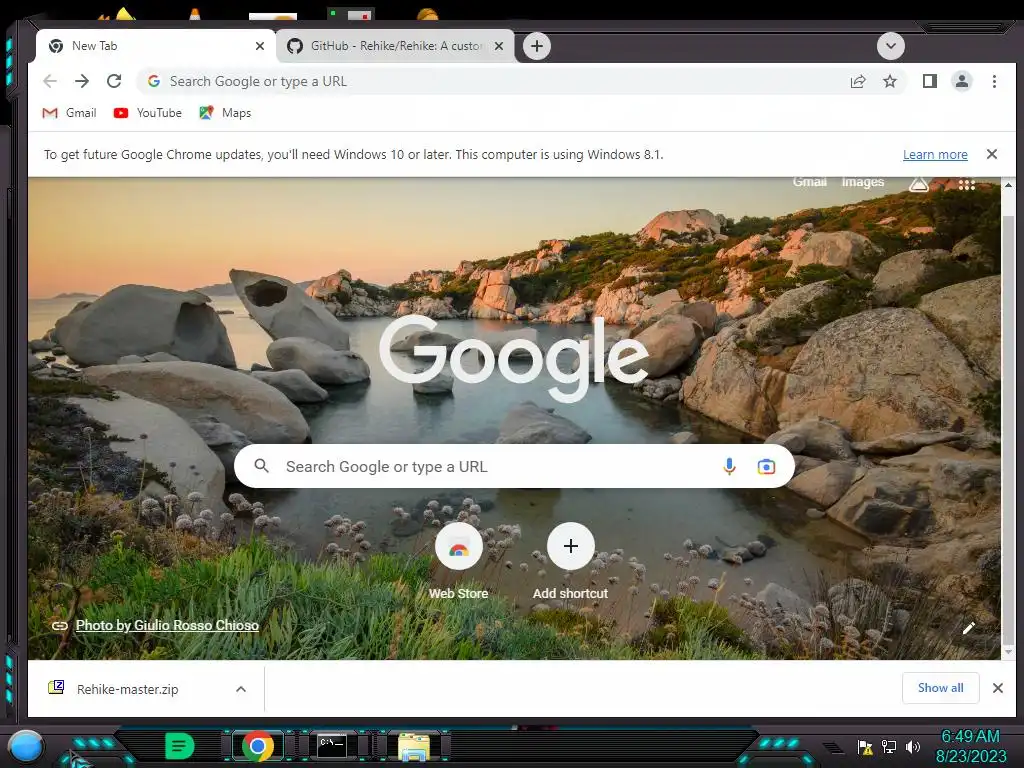Switch to the New Tab tab
Viewport: 1024px width, 768px height.
[x=156, y=46]
